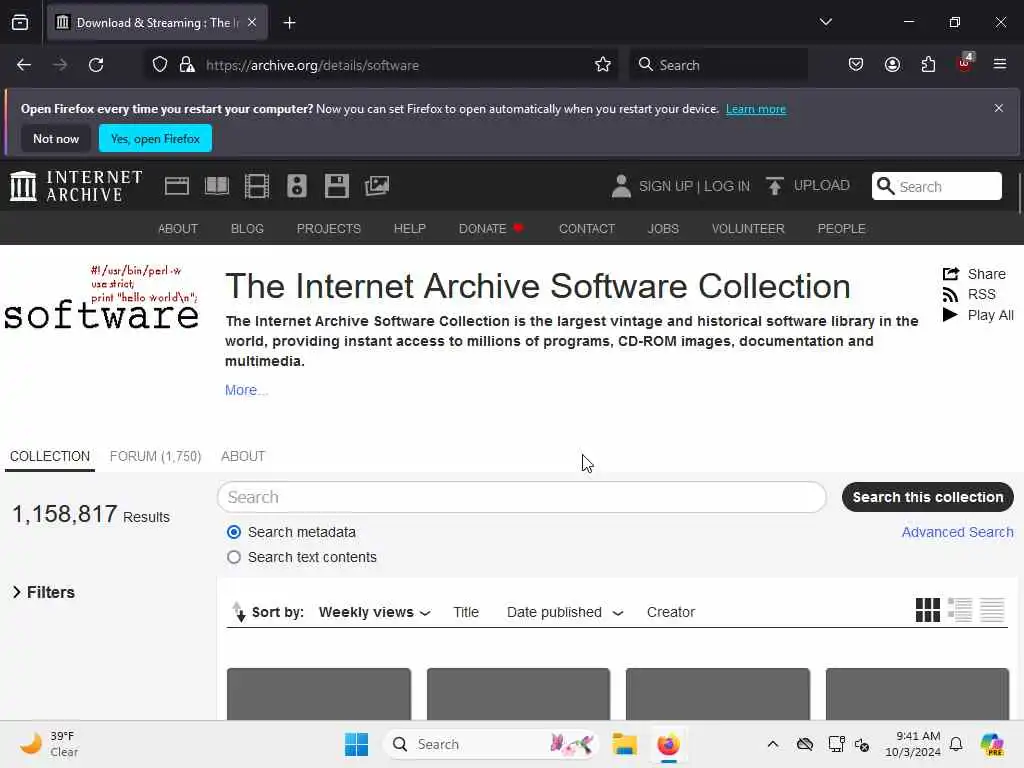Click the Search this collection button
Screen dimensions: 1024x768
(x=927, y=497)
